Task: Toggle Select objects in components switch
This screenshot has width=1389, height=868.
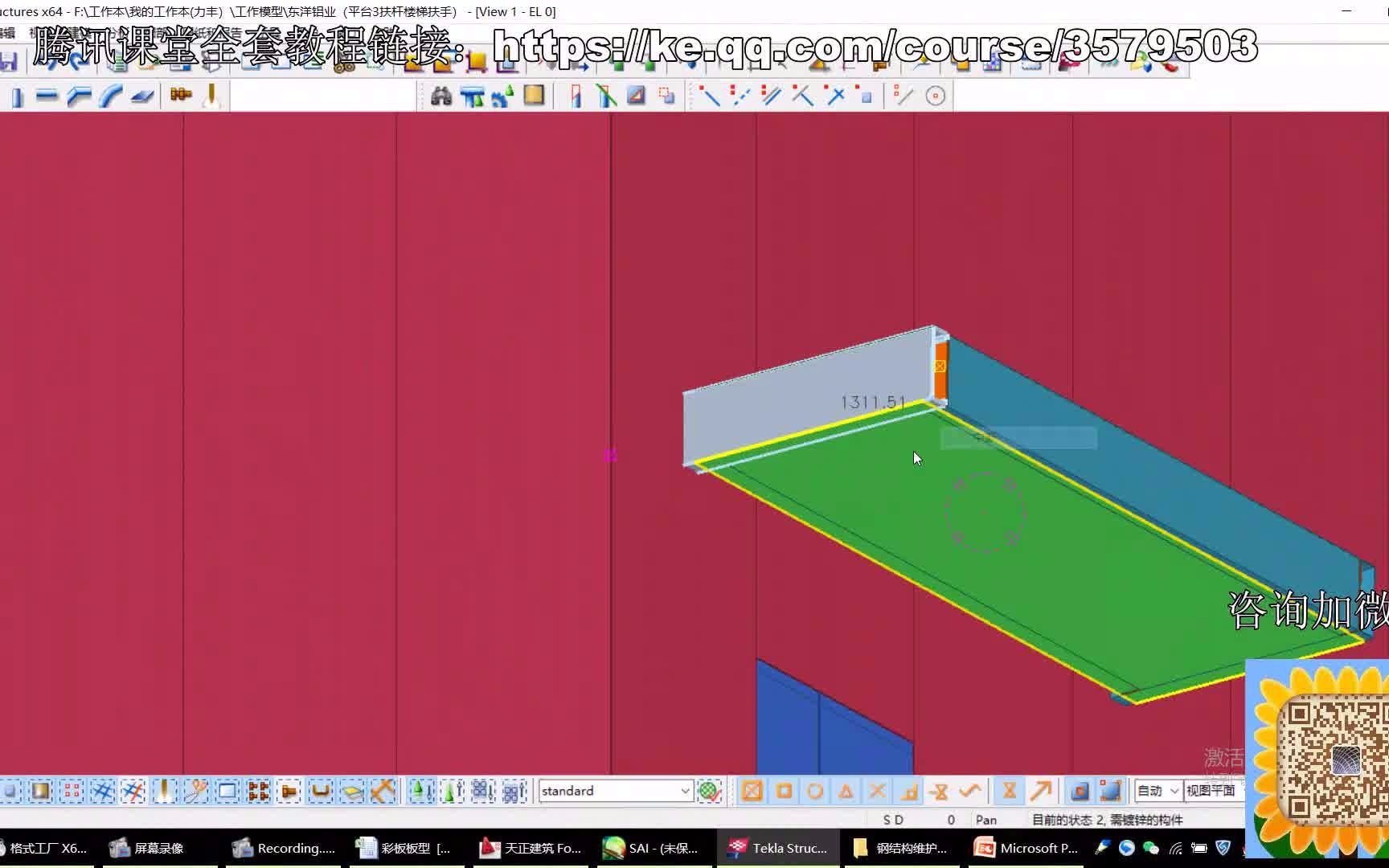Action: (451, 792)
